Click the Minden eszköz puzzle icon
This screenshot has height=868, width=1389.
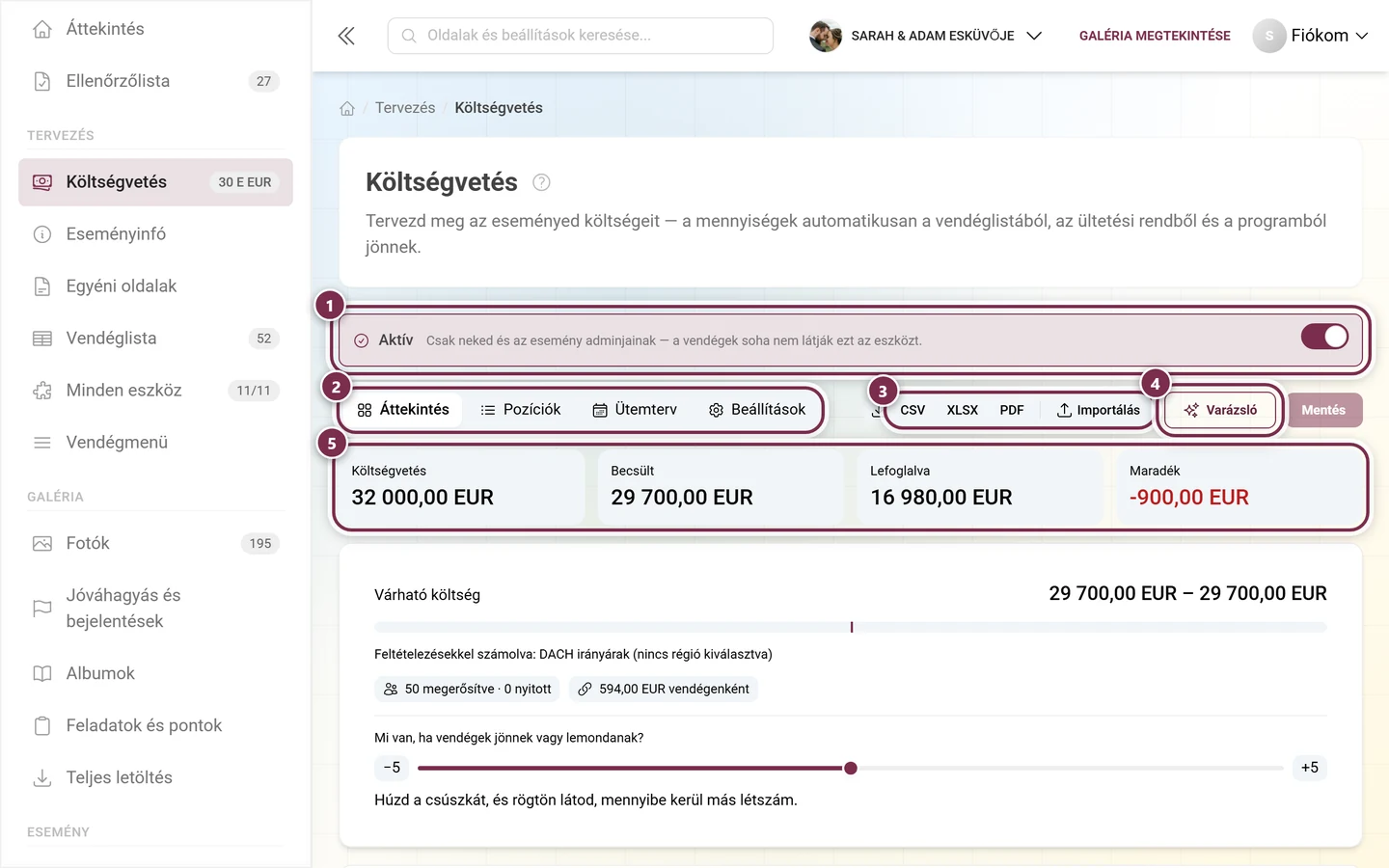(x=42, y=391)
